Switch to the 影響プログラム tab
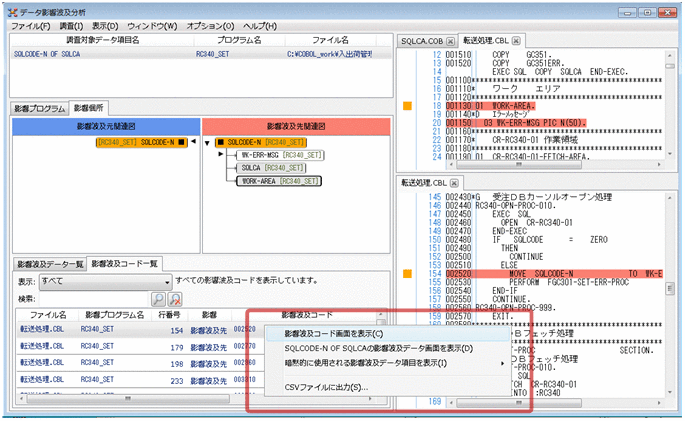 pyautogui.click(x=40, y=109)
